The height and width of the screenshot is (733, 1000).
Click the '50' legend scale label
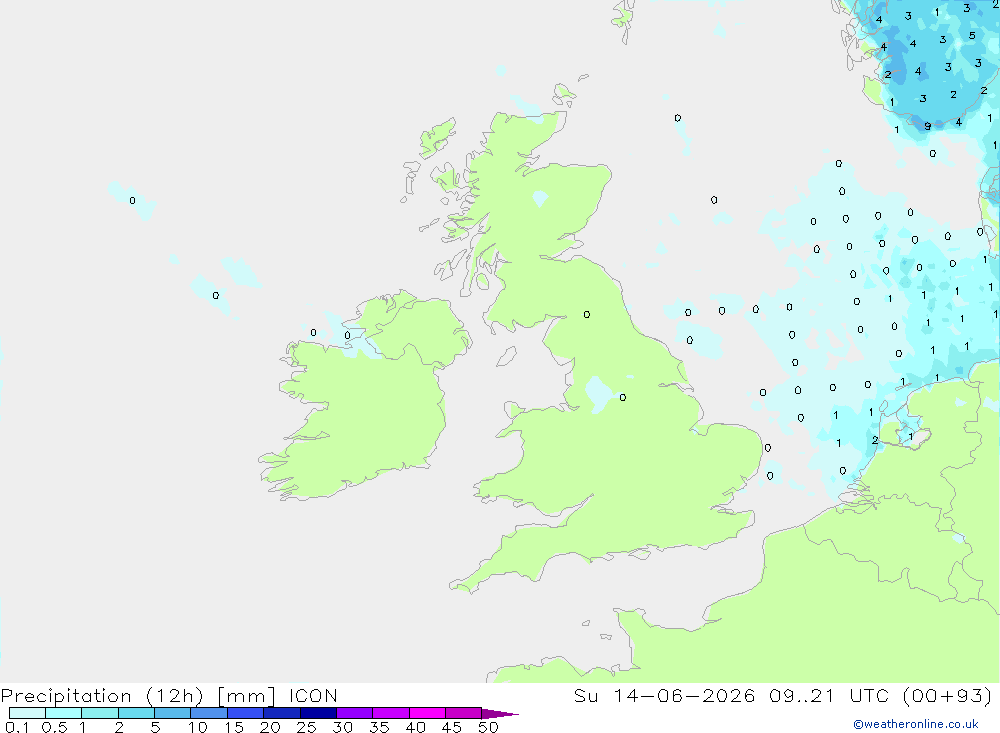(488, 727)
